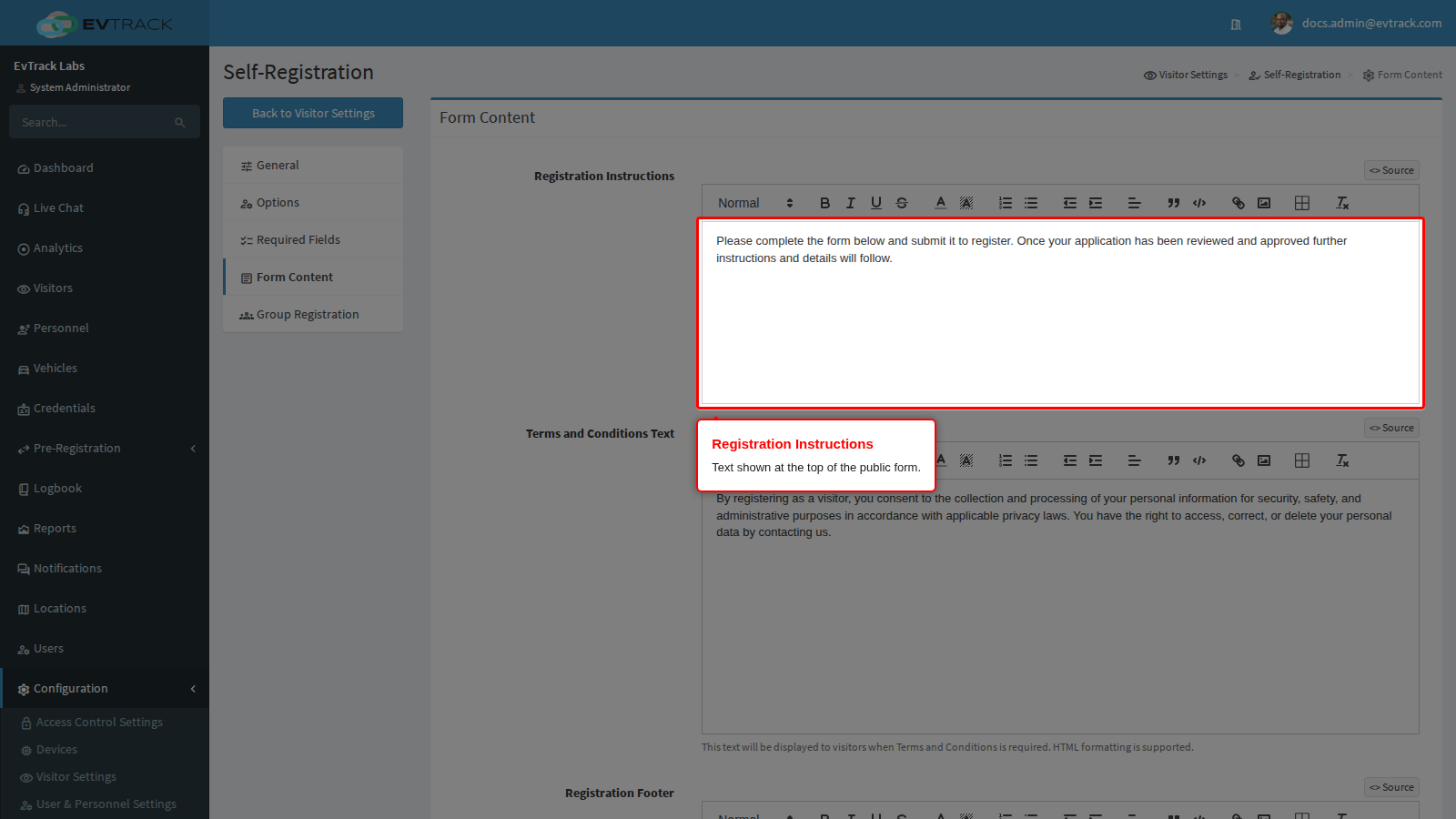Open Logbook from the sidebar

105,489
